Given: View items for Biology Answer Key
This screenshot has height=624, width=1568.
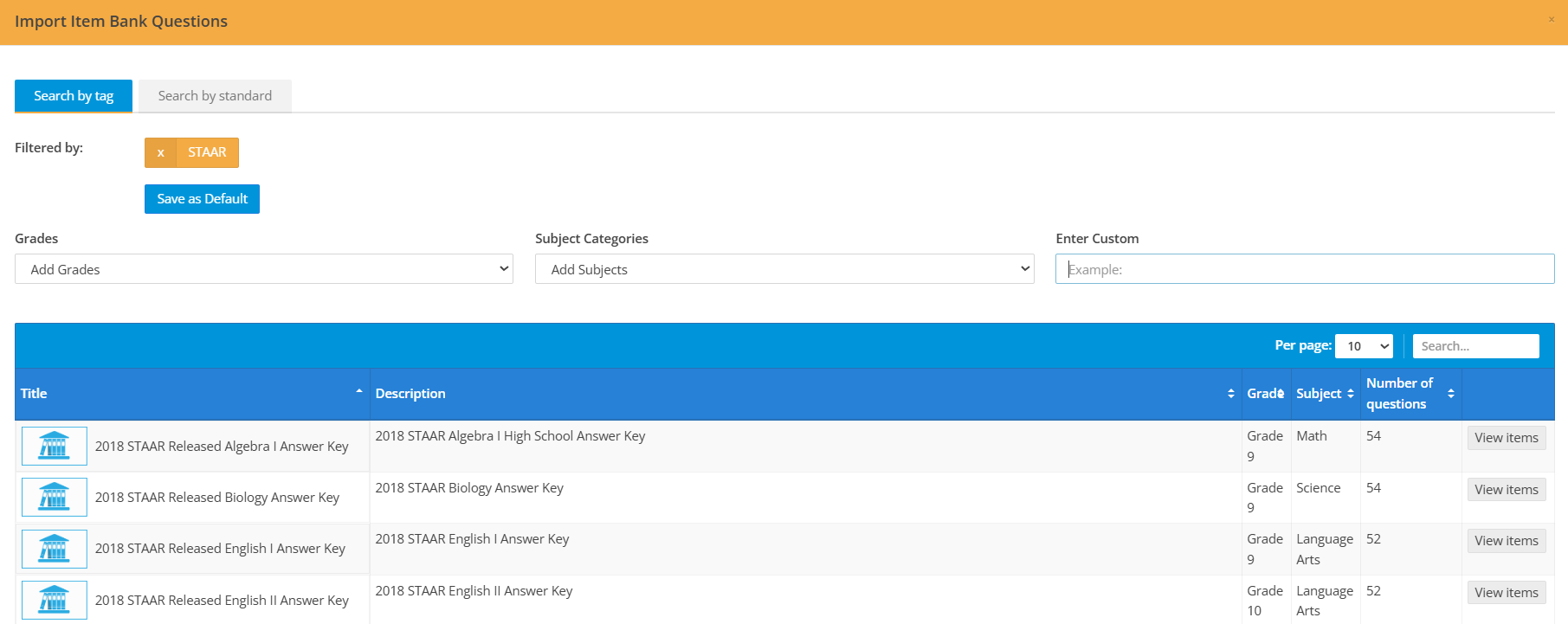Looking at the screenshot, I should tap(1506, 490).
